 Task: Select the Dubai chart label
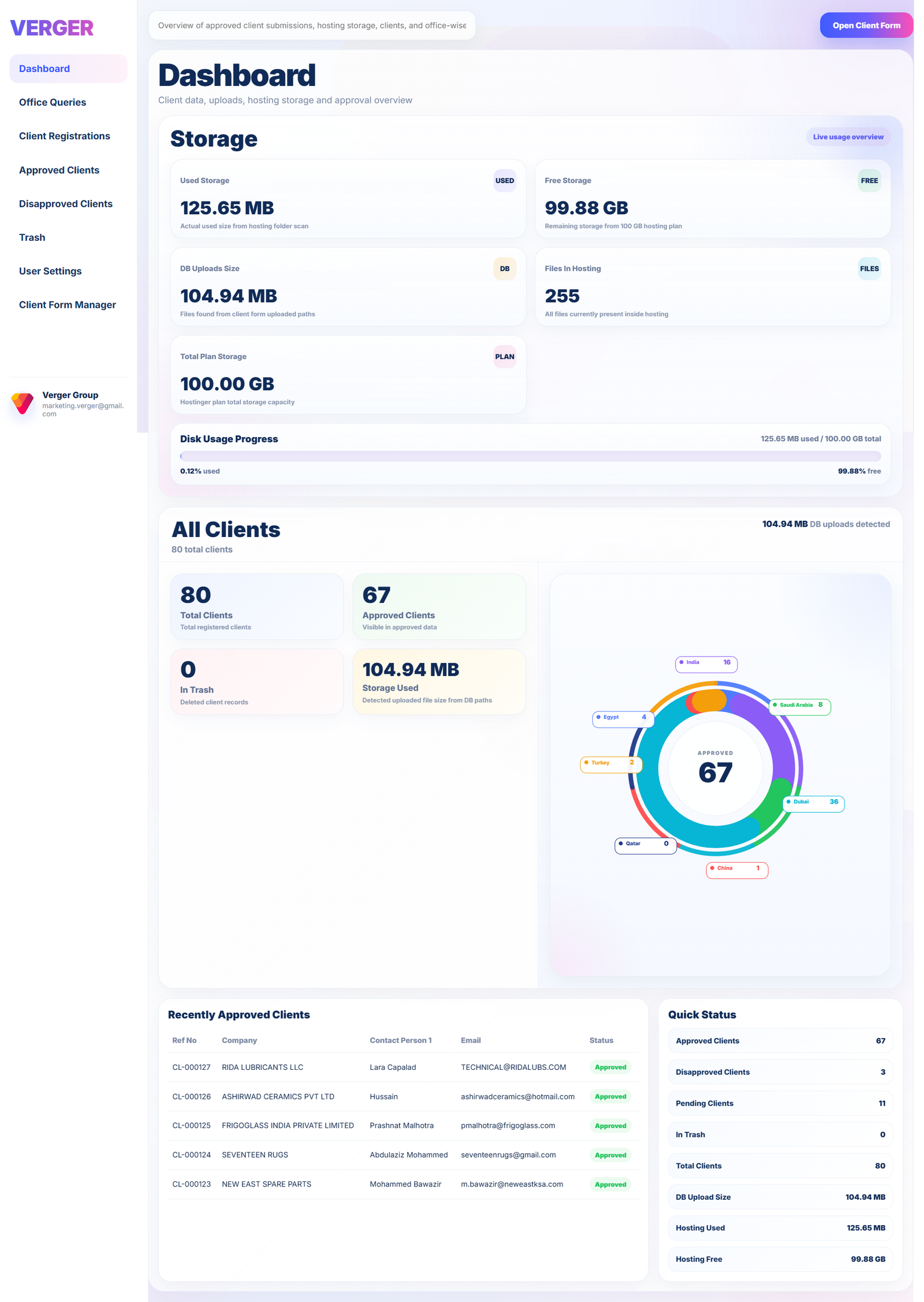813,803
